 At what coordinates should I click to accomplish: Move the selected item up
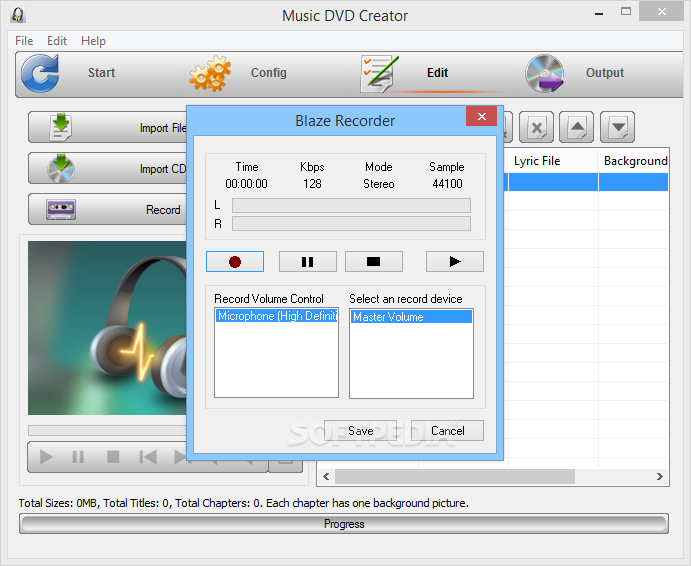click(577, 127)
